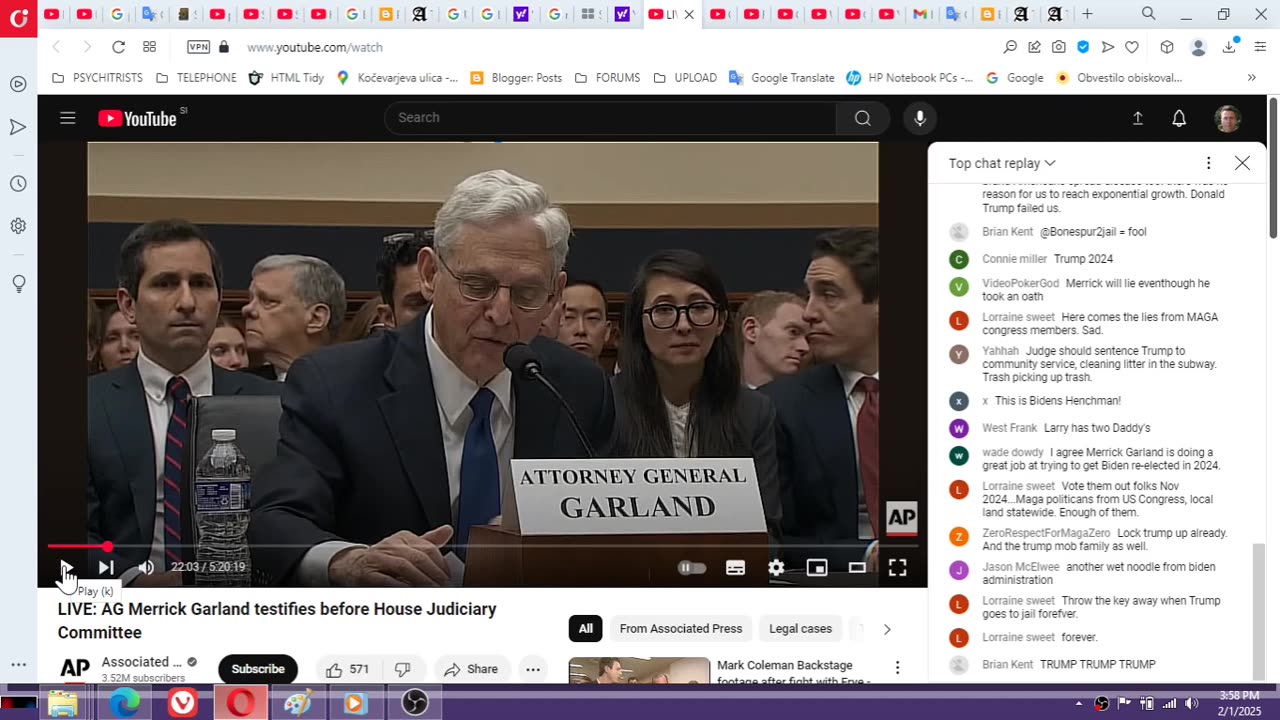Screen dimensions: 1280x720
Task: Open File Explorer from taskbar
Action: (62, 703)
